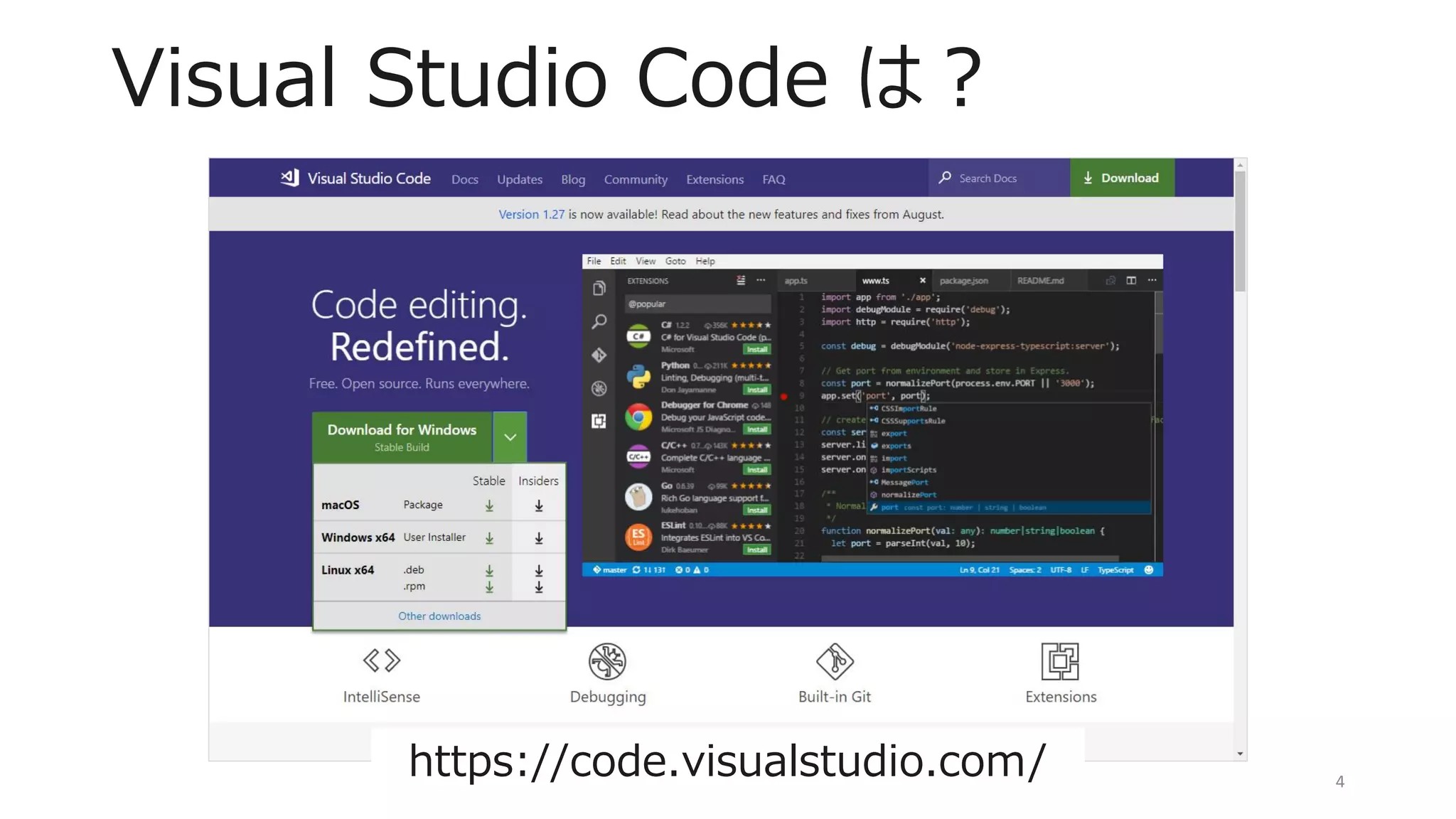Open Help menu in editor screenshot
Screen dimensions: 1456x819
tap(705, 261)
